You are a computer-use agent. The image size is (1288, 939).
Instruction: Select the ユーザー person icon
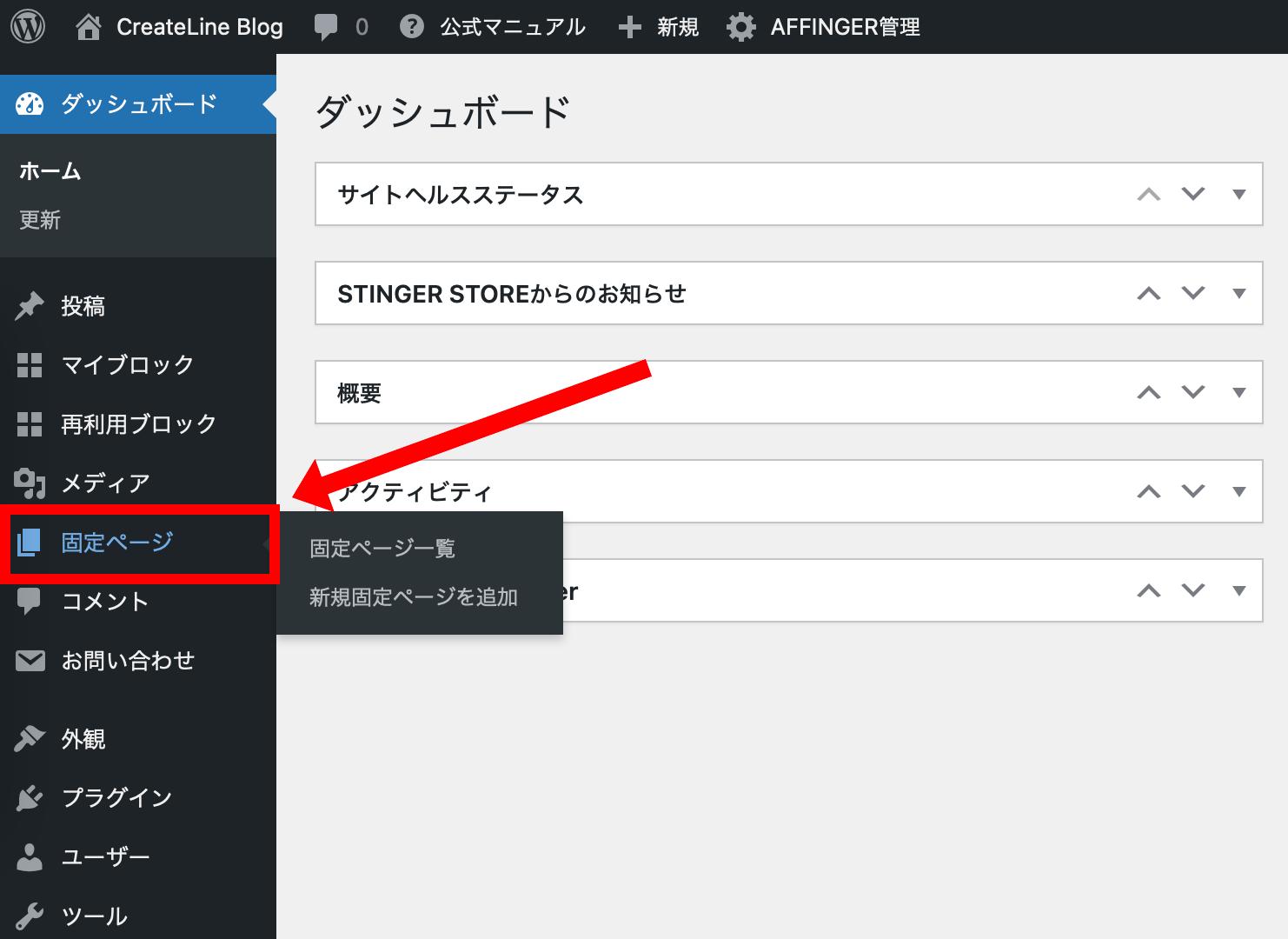(29, 856)
